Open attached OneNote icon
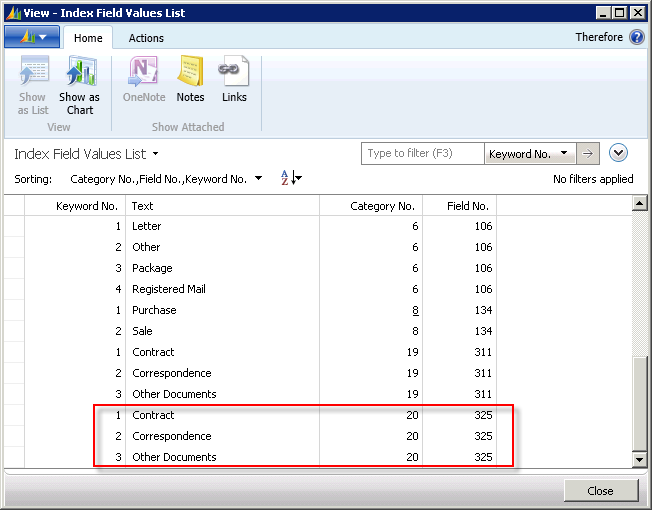 pyautogui.click(x=143, y=75)
